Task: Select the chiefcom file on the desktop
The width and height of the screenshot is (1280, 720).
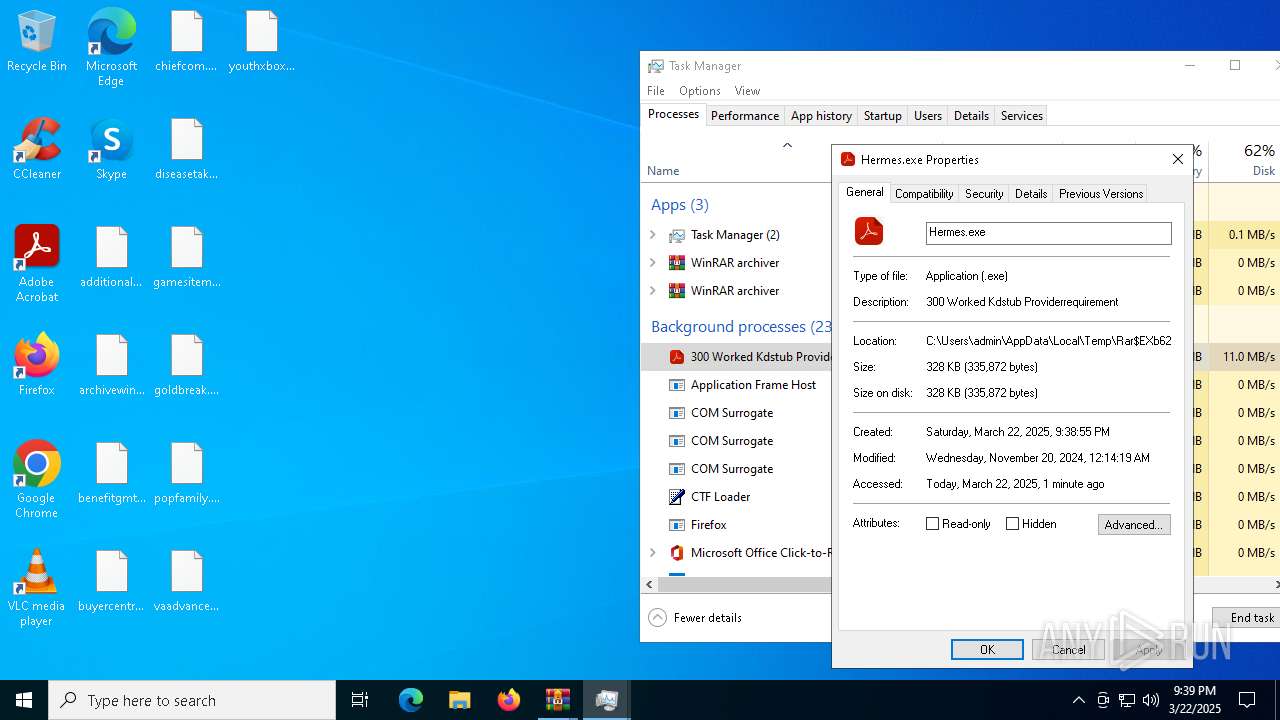Action: coord(186,42)
